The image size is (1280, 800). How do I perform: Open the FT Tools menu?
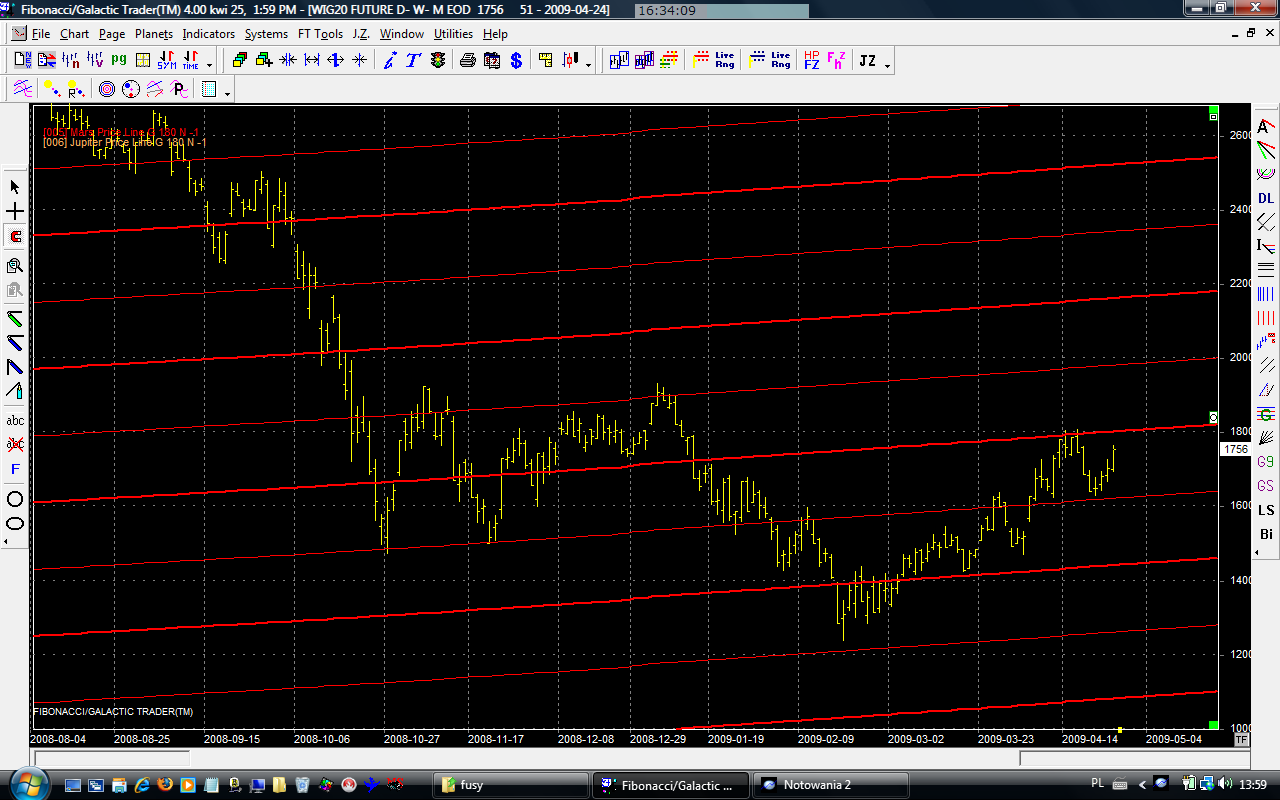point(320,34)
